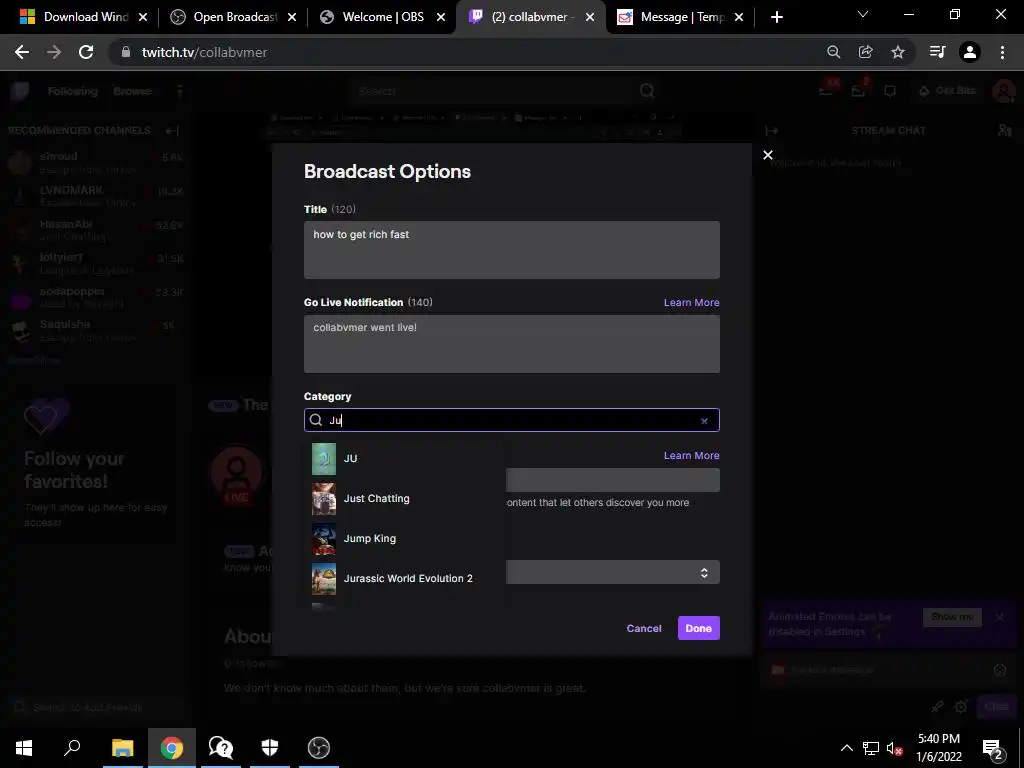Show hidden system tray icons

click(x=846, y=748)
